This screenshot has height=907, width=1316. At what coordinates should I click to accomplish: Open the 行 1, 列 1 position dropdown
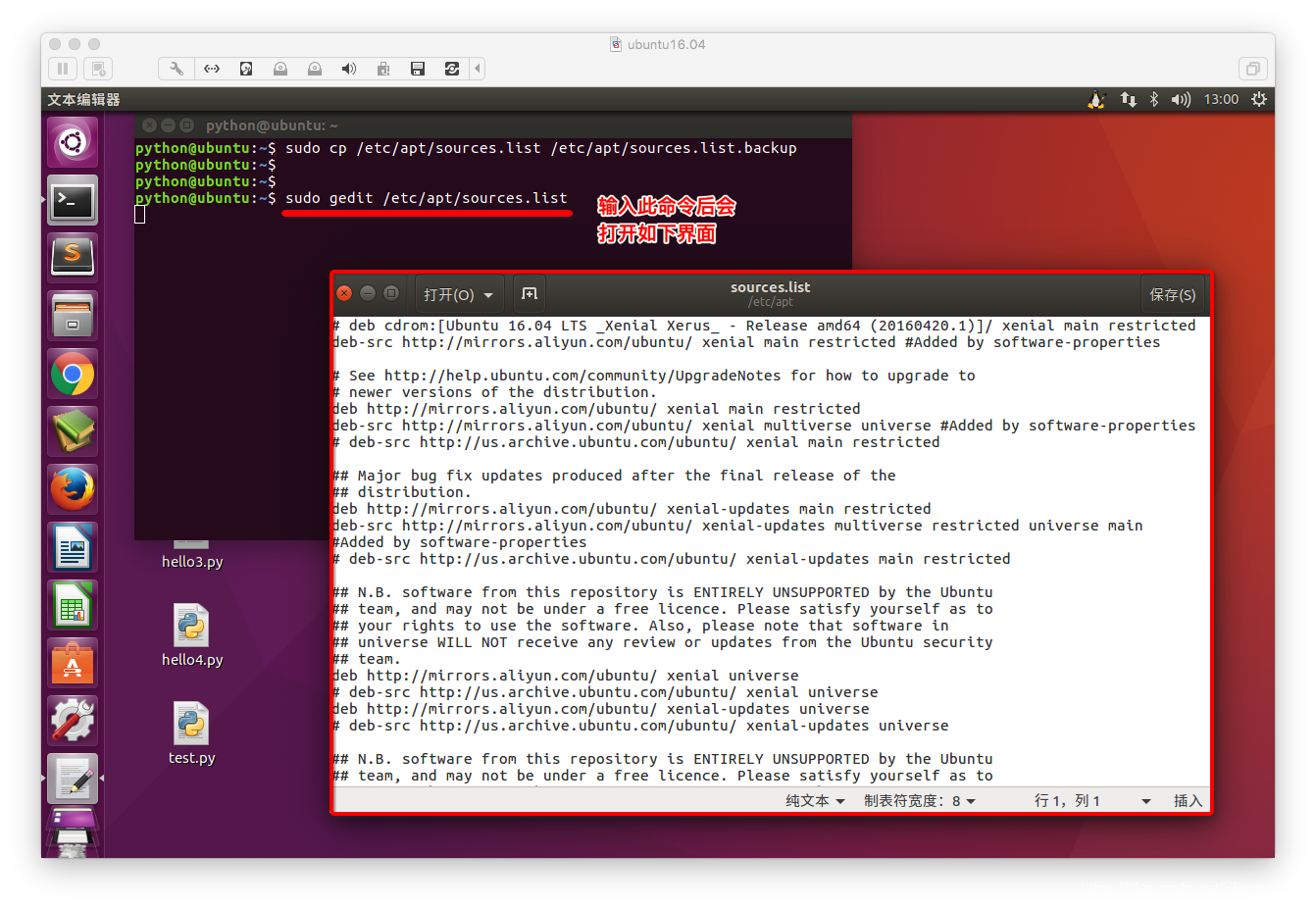point(1092,801)
